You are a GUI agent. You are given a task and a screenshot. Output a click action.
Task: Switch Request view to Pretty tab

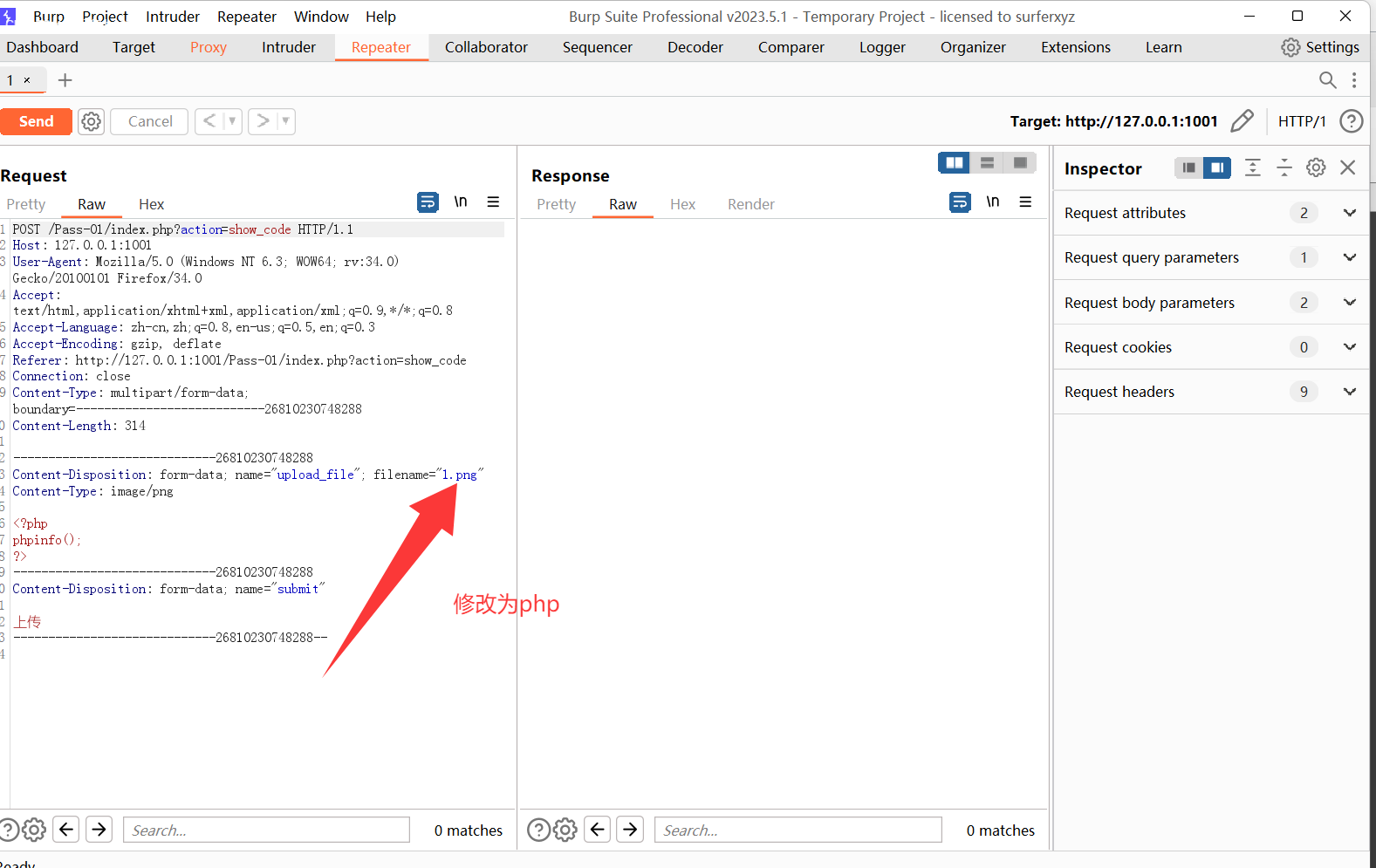click(x=25, y=204)
